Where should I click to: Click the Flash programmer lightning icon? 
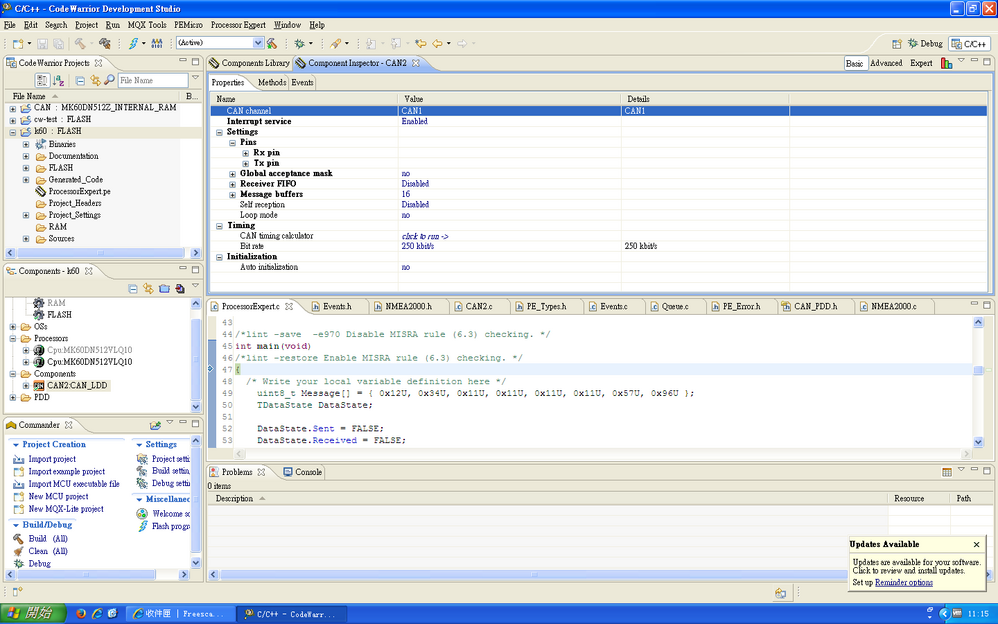133,43
